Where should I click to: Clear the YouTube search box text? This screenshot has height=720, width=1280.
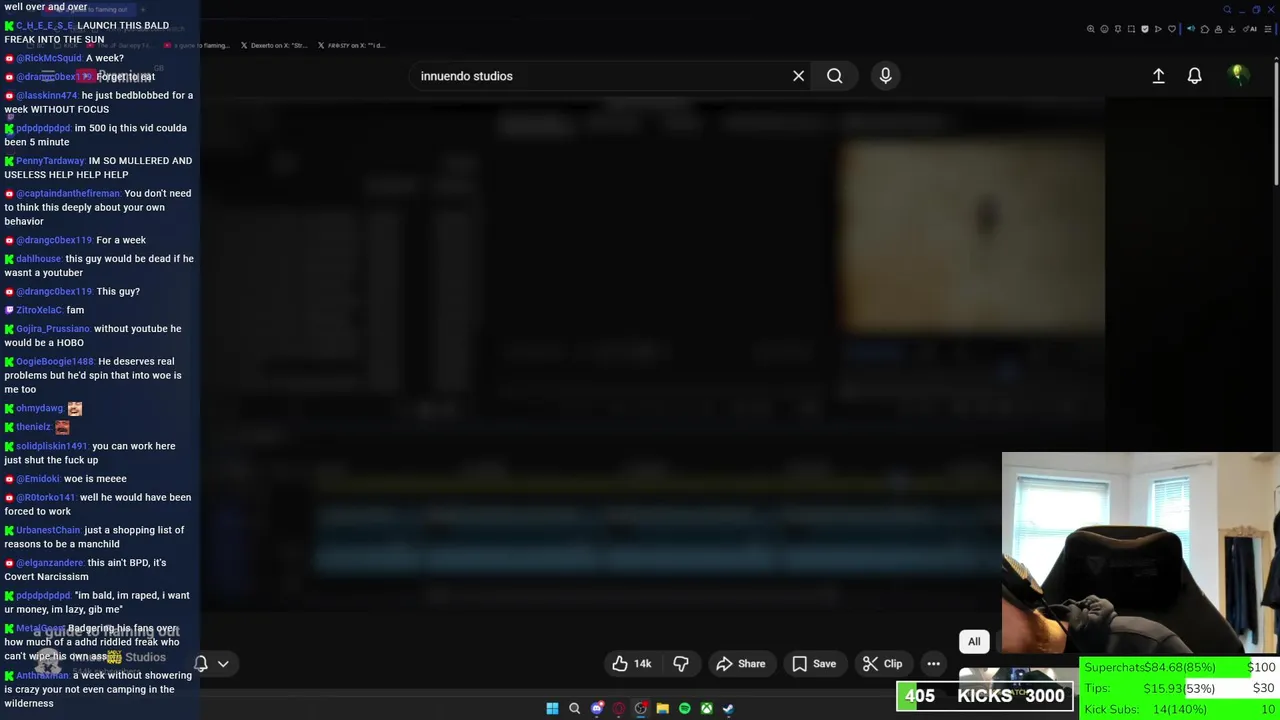coord(798,76)
